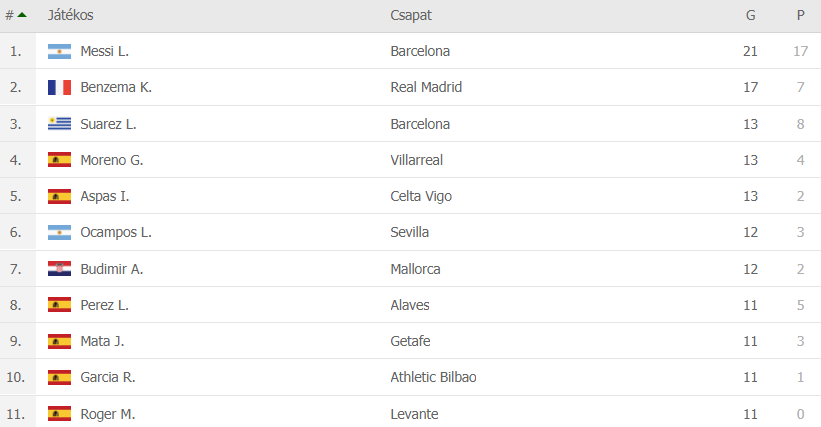
Task: Click Argentina flag icon next to Messi L.
Action: (59, 51)
